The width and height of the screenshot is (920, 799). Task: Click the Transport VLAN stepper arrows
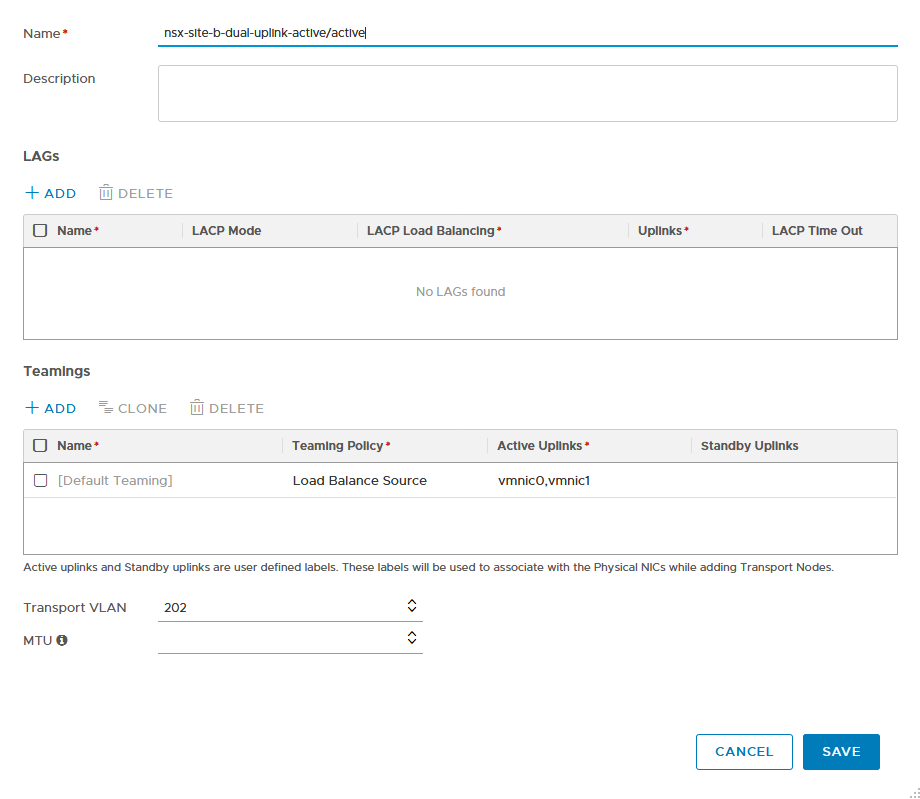(411, 606)
